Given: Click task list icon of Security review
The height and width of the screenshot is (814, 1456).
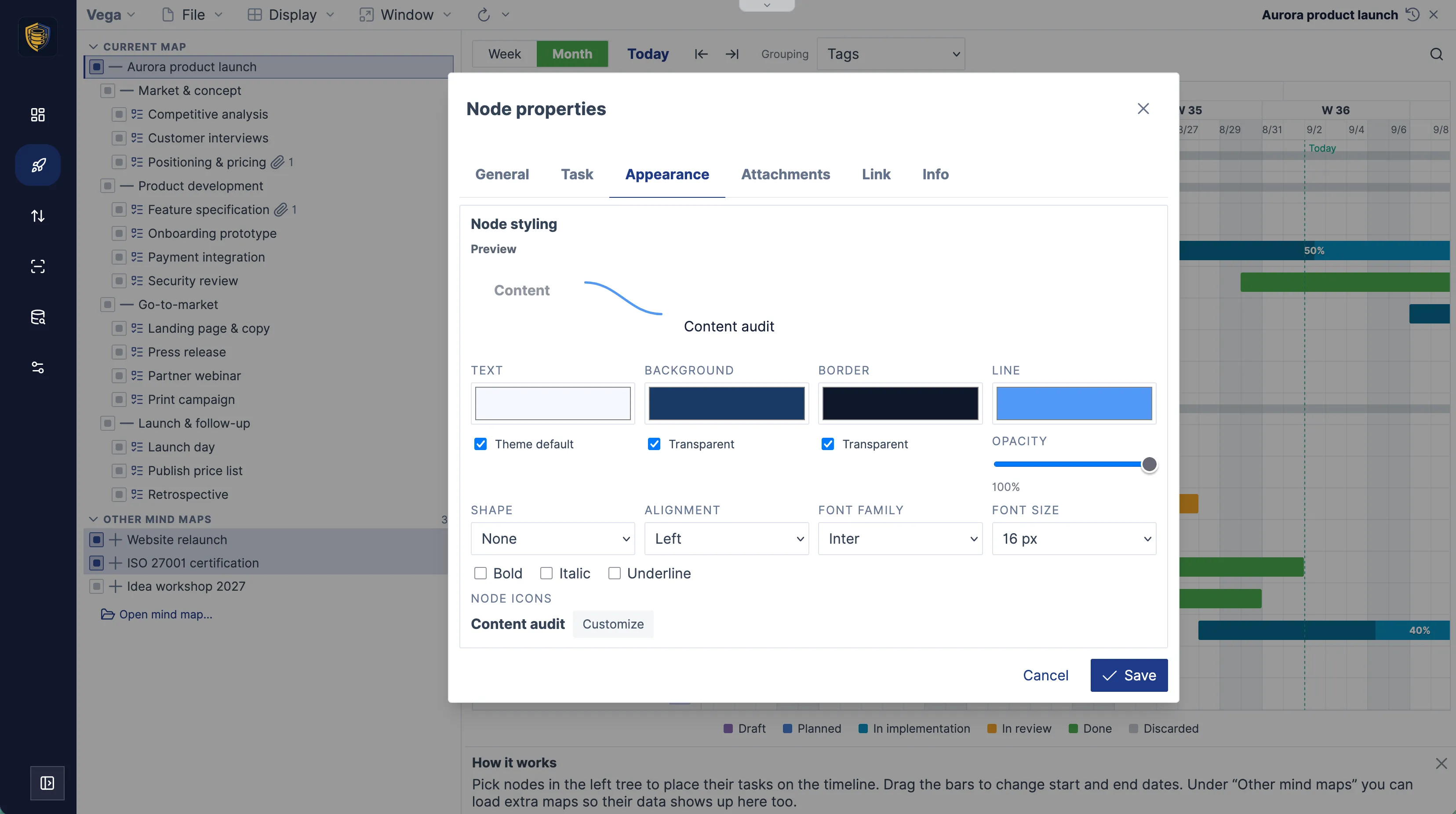Looking at the screenshot, I should pos(137,281).
